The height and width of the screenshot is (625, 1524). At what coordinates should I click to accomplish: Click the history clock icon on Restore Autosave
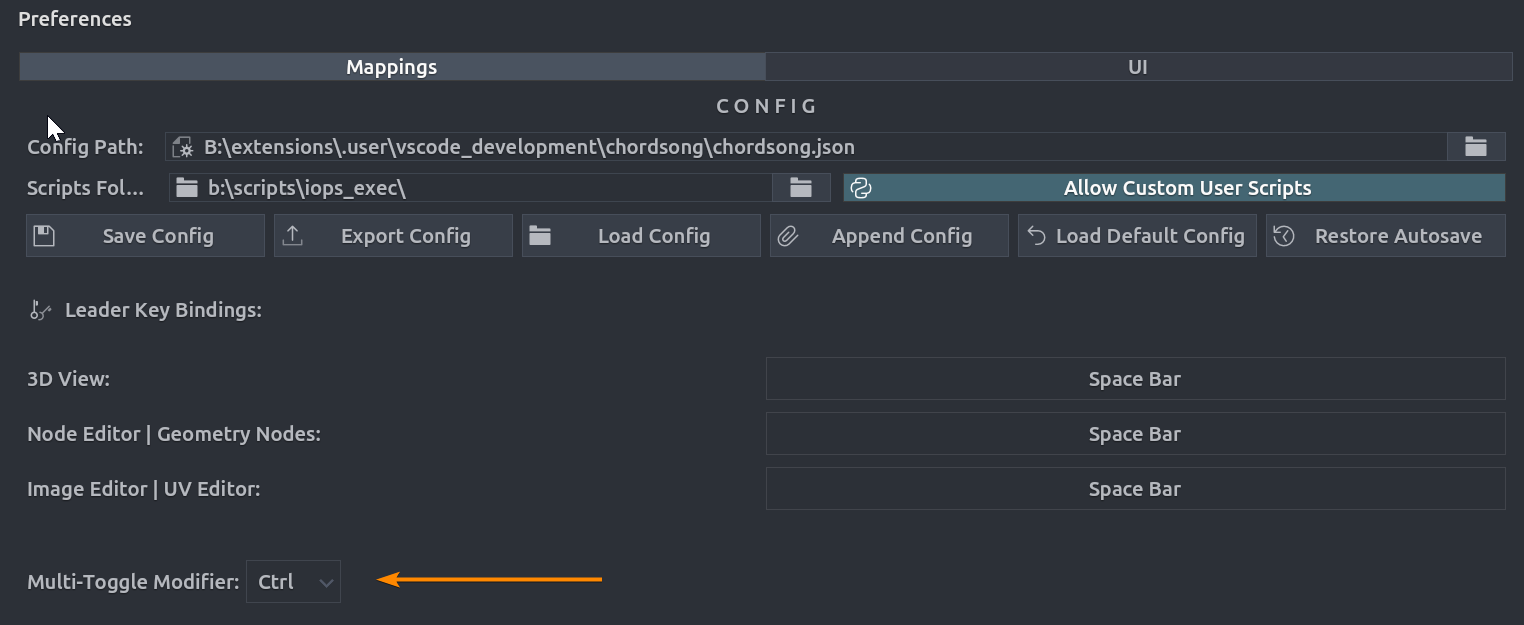pos(1284,235)
